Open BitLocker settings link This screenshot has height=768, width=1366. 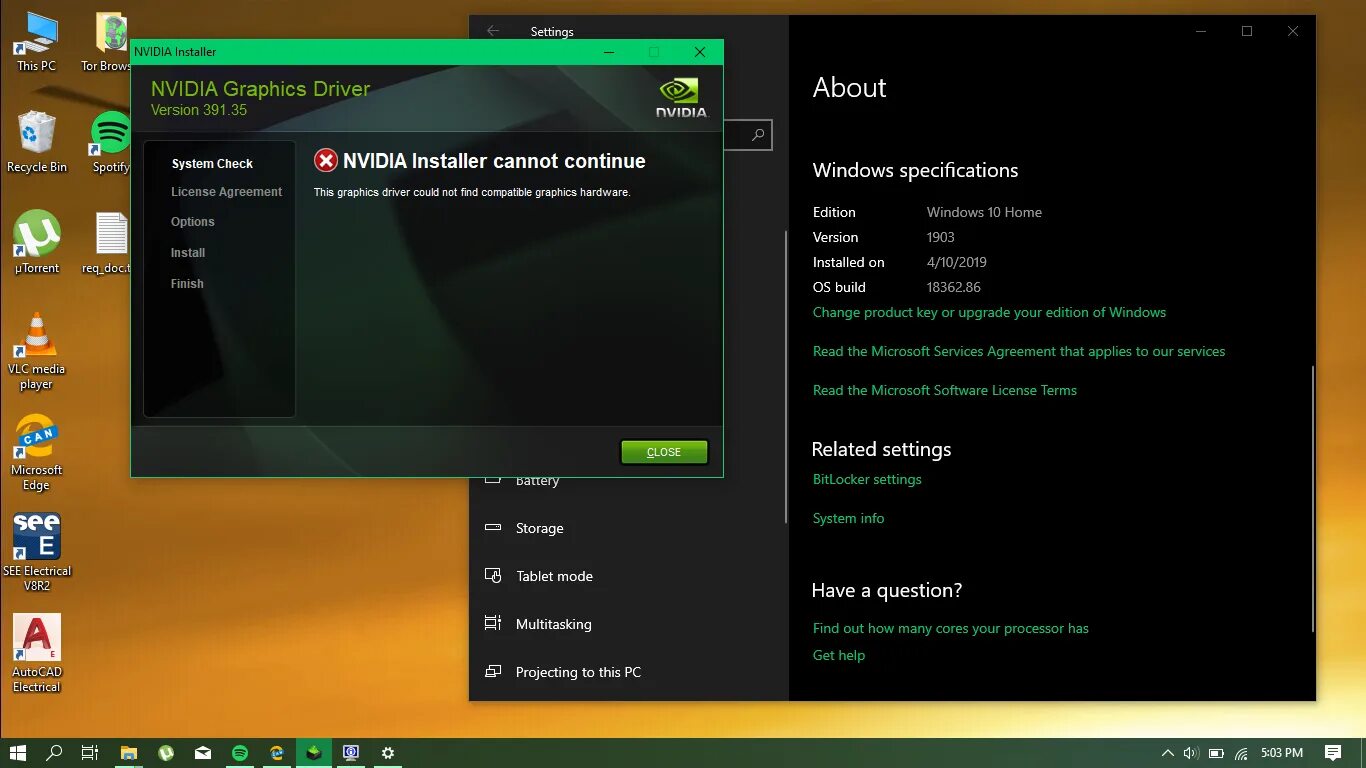[x=867, y=479]
